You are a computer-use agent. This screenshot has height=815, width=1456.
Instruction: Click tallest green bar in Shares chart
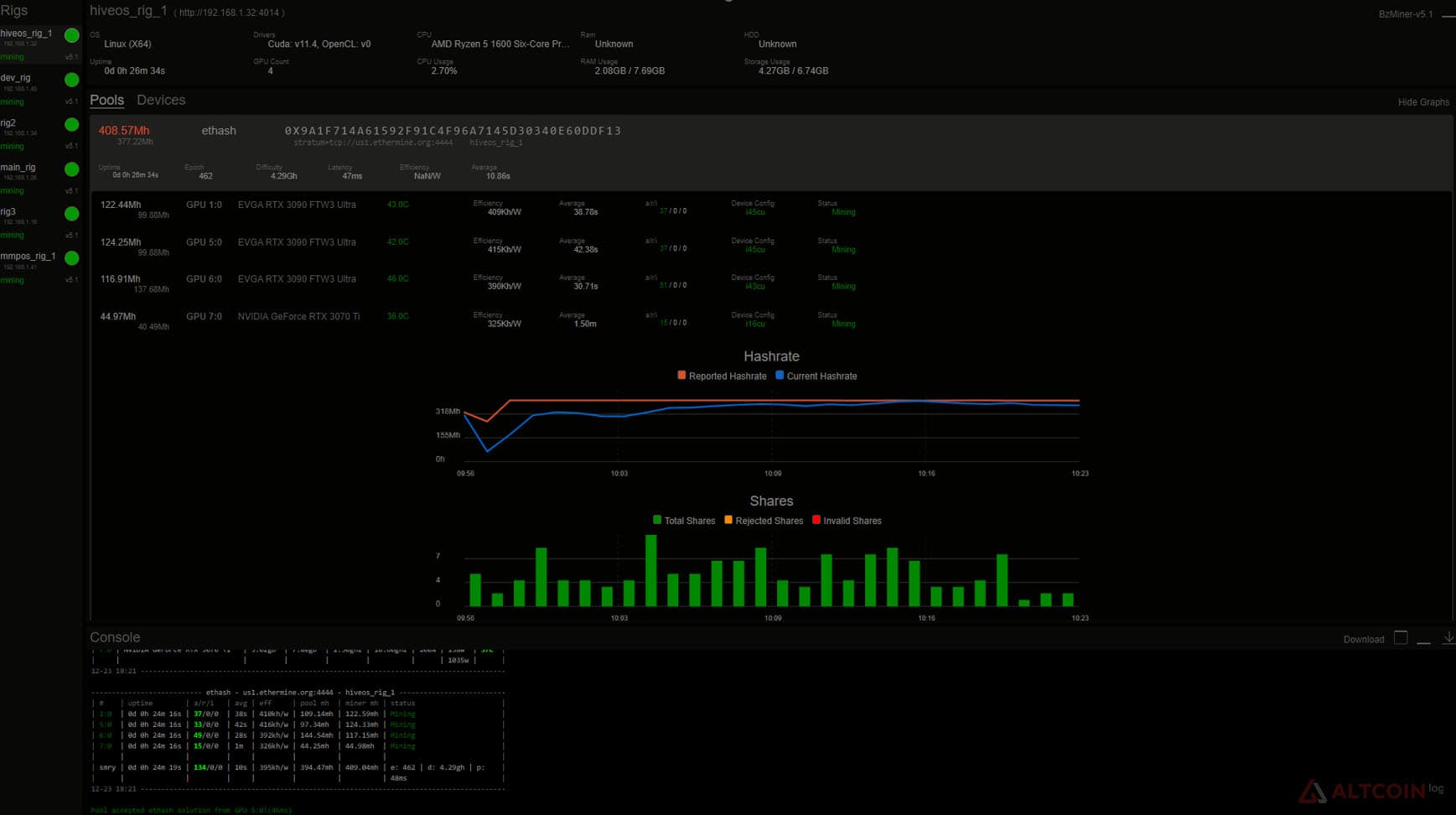pos(651,570)
